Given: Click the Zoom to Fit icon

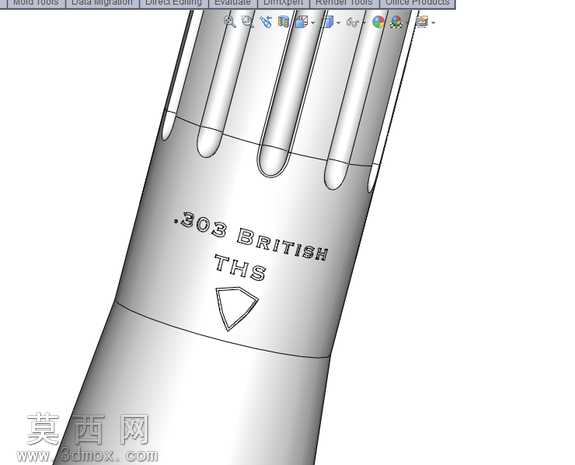Looking at the screenshot, I should 230,22.
